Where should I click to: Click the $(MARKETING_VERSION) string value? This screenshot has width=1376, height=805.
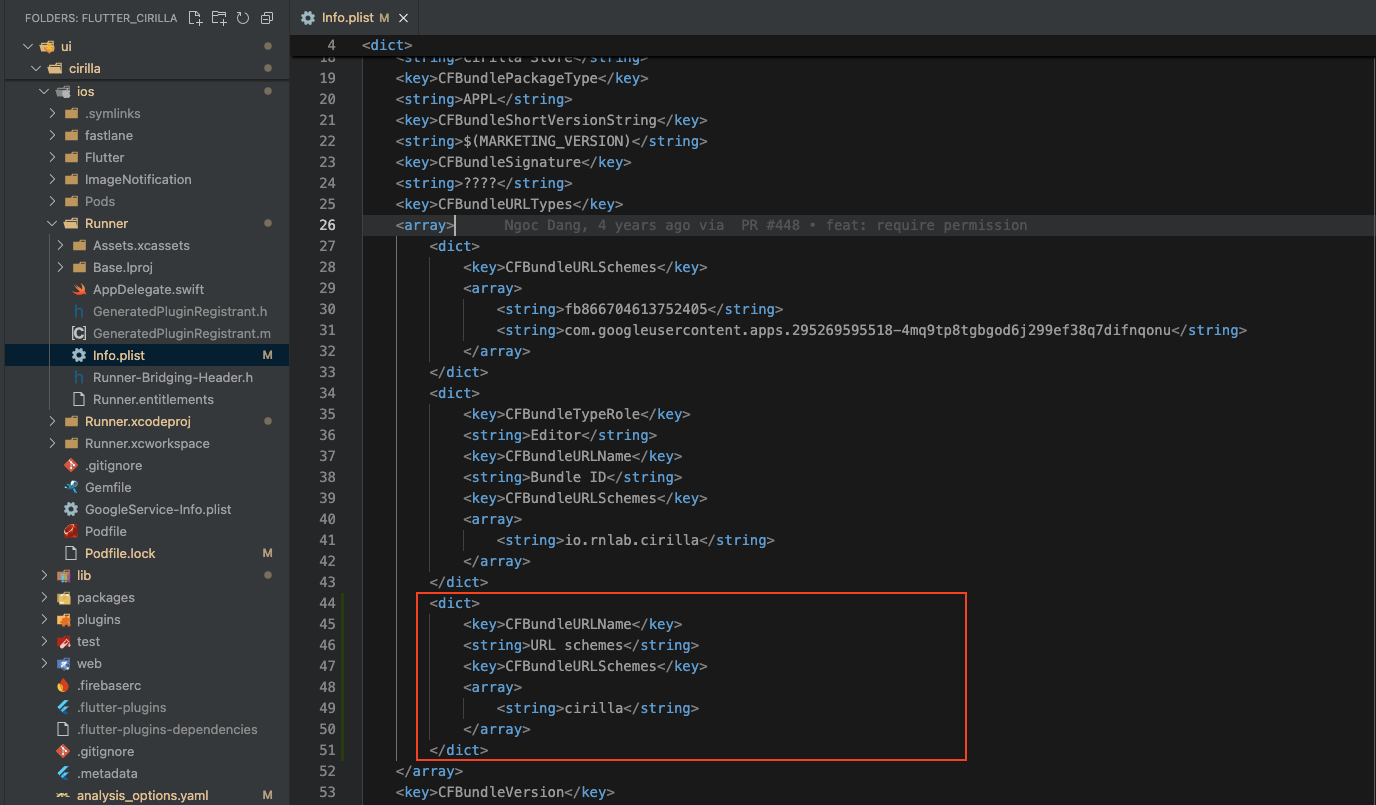pos(547,141)
